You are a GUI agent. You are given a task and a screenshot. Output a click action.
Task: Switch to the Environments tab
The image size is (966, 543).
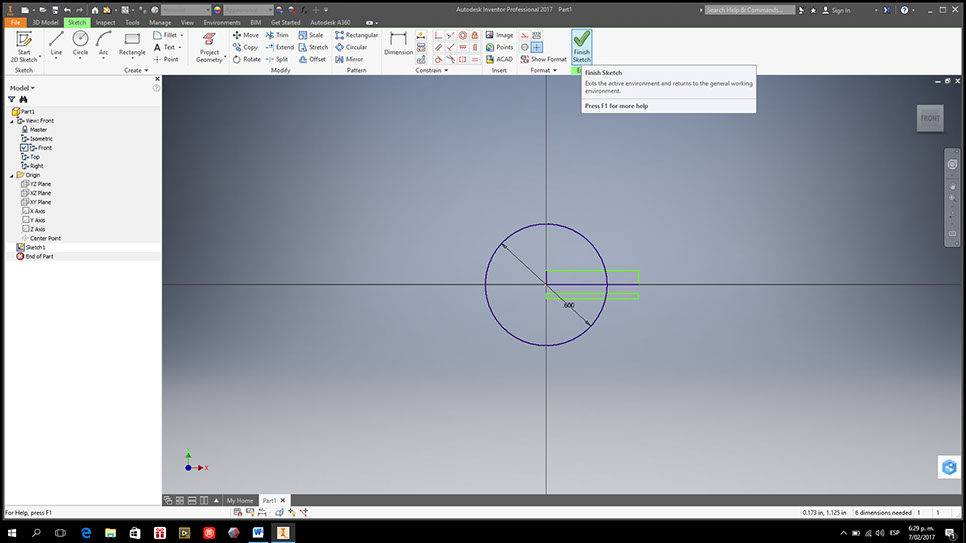pos(222,22)
